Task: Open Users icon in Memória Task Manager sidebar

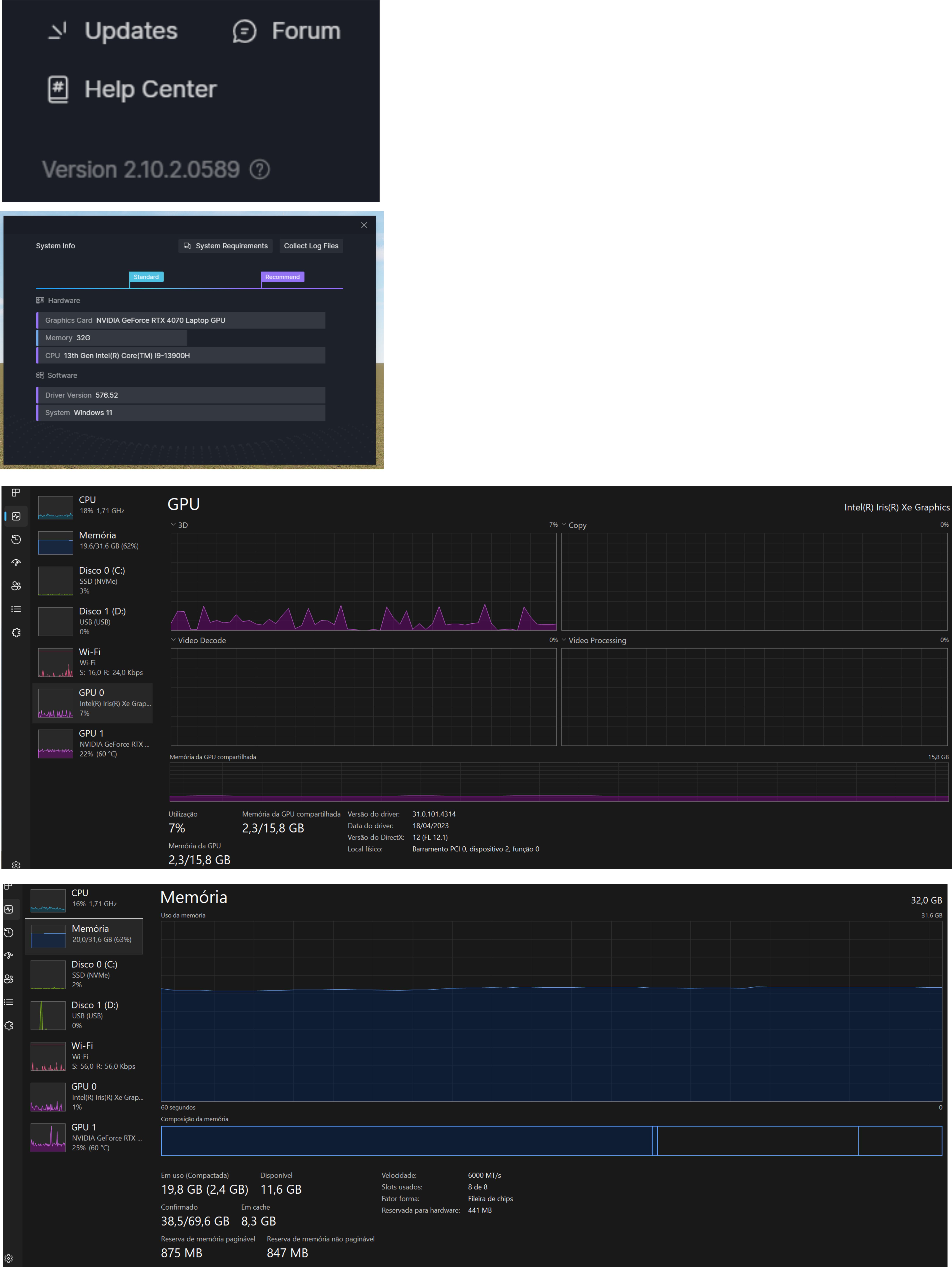Action: click(x=9, y=979)
